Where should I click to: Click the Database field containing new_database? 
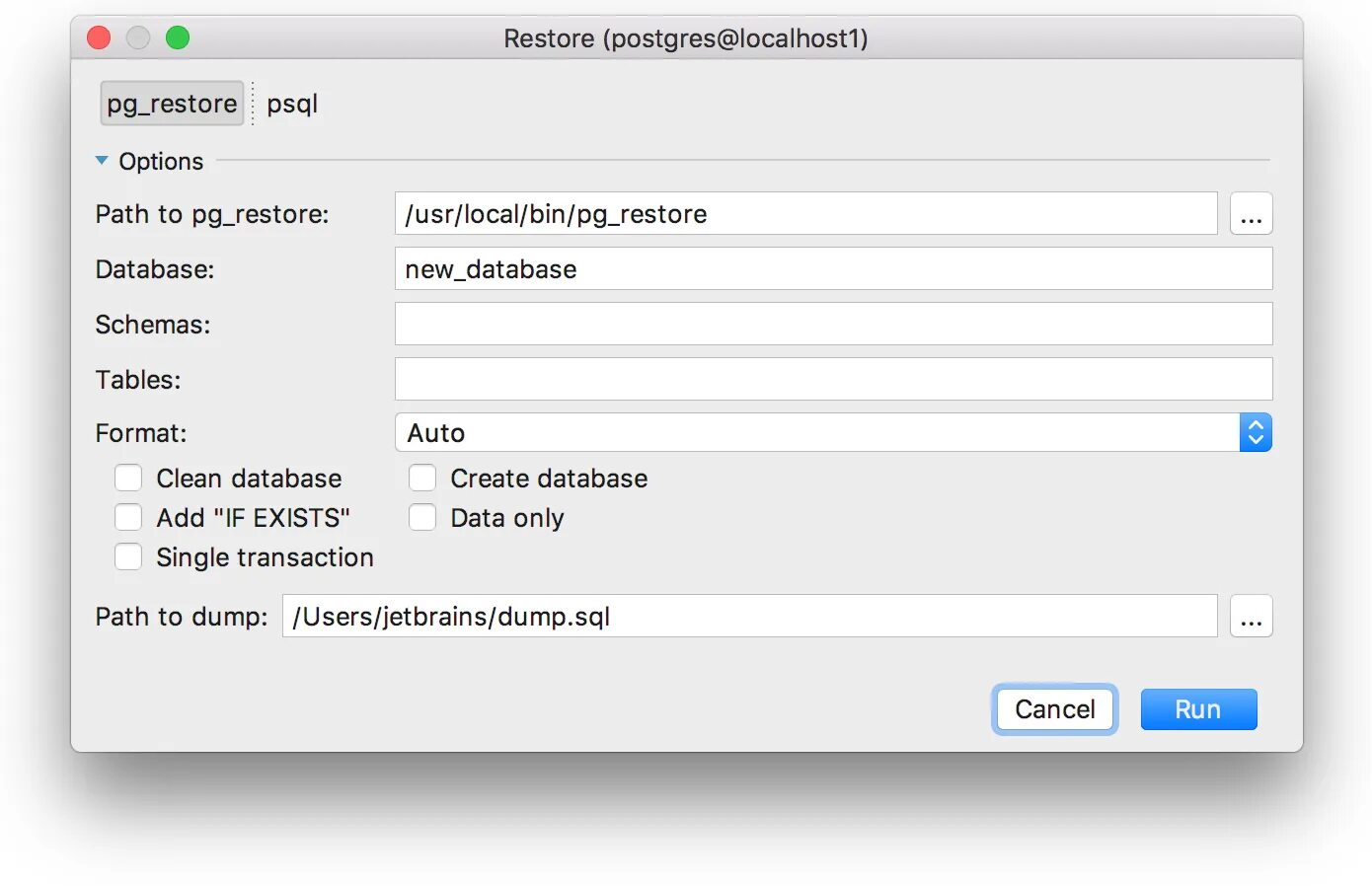pos(833,269)
